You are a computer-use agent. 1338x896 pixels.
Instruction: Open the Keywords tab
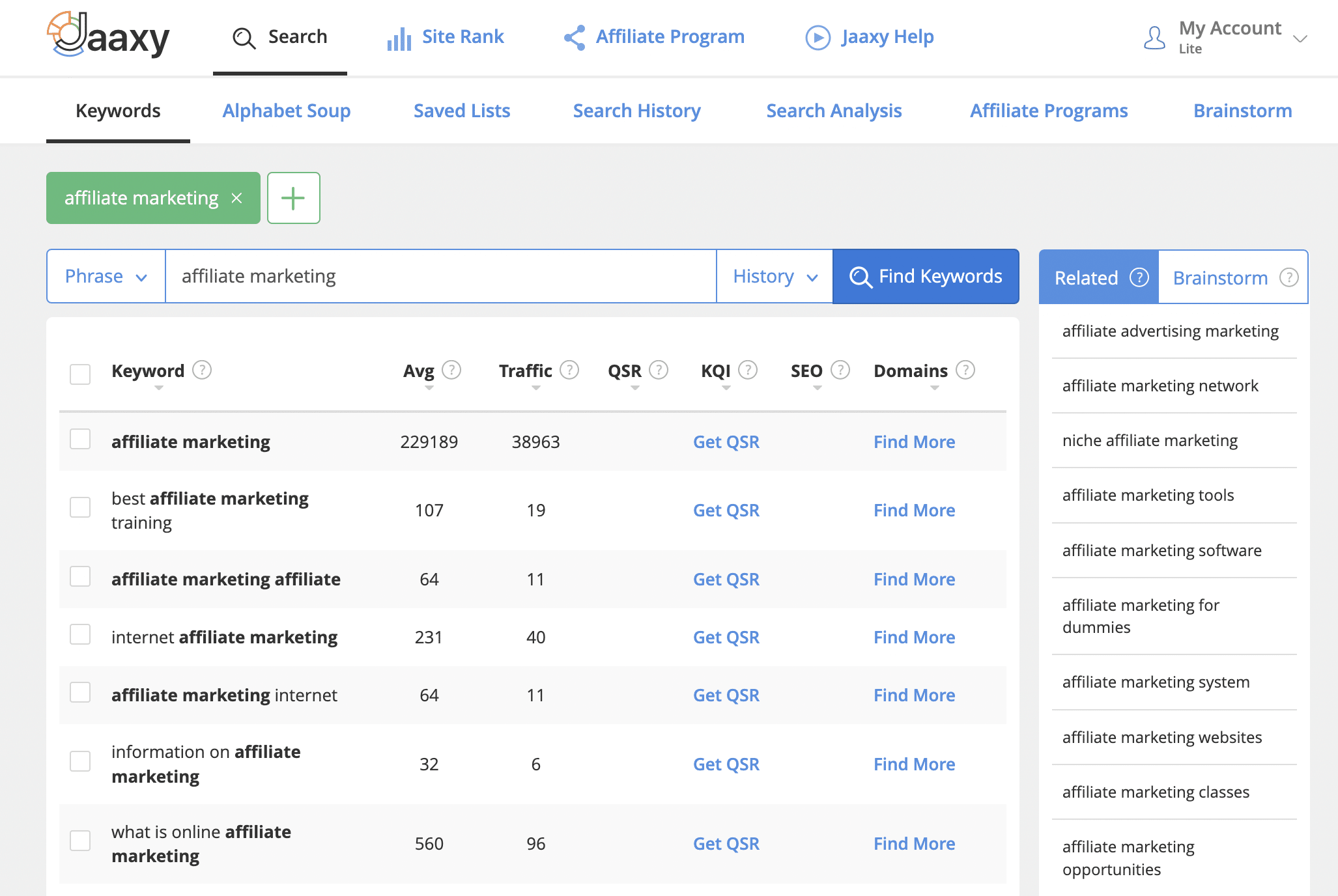(118, 111)
